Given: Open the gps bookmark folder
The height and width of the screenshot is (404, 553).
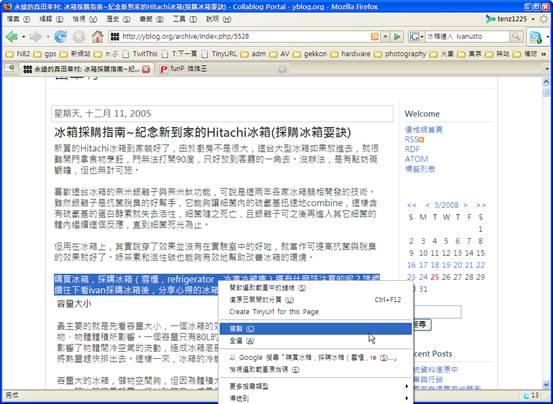Looking at the screenshot, I should coord(45,54).
